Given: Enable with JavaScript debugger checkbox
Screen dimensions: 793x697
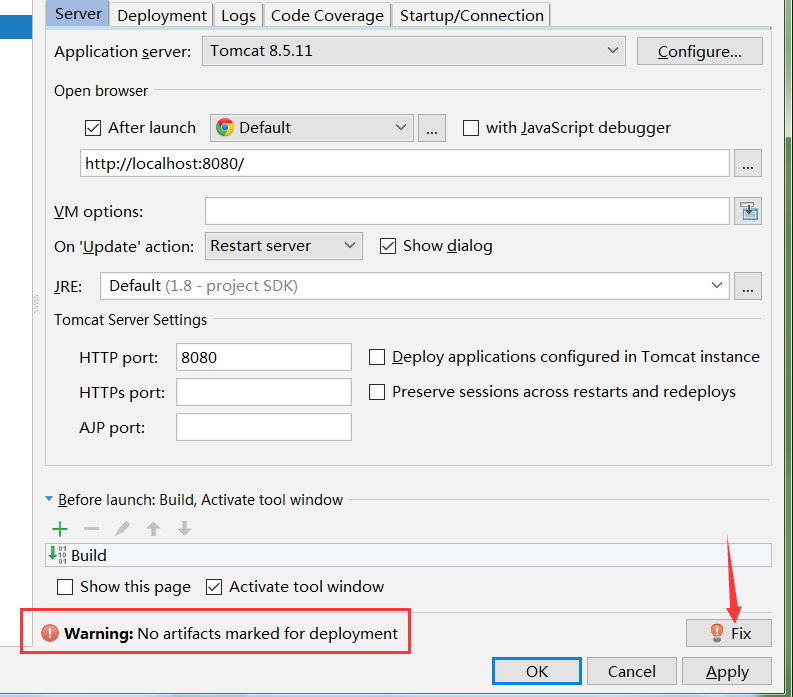Looking at the screenshot, I should (x=471, y=128).
